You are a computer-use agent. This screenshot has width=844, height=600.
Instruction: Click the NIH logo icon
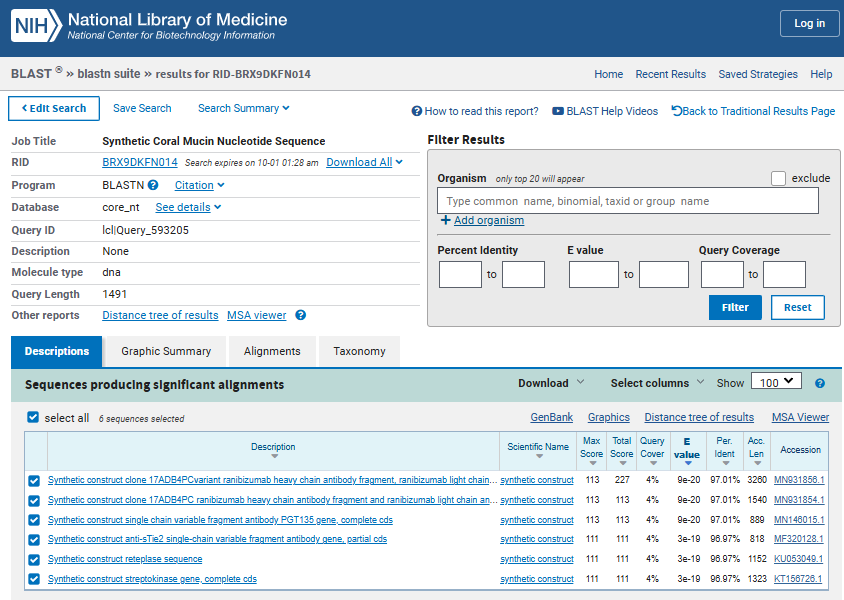coord(36,25)
